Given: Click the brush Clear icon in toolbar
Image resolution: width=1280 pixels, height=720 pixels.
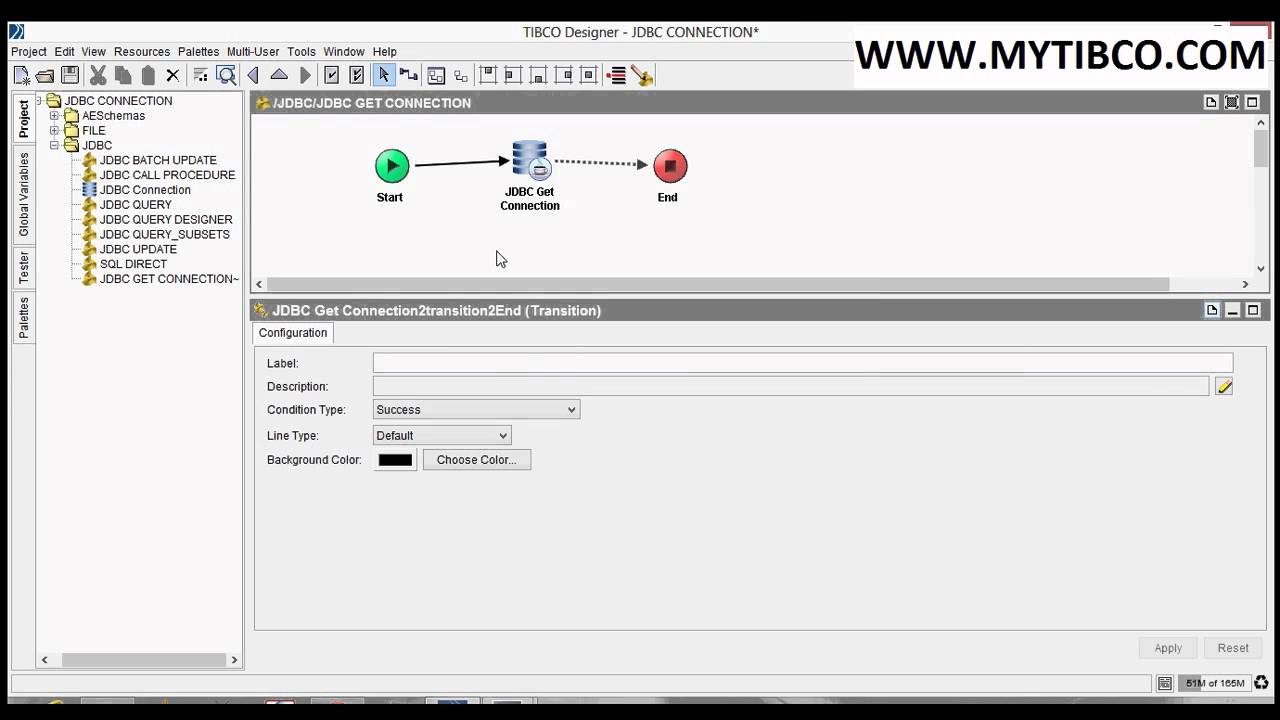Looking at the screenshot, I should 642,75.
